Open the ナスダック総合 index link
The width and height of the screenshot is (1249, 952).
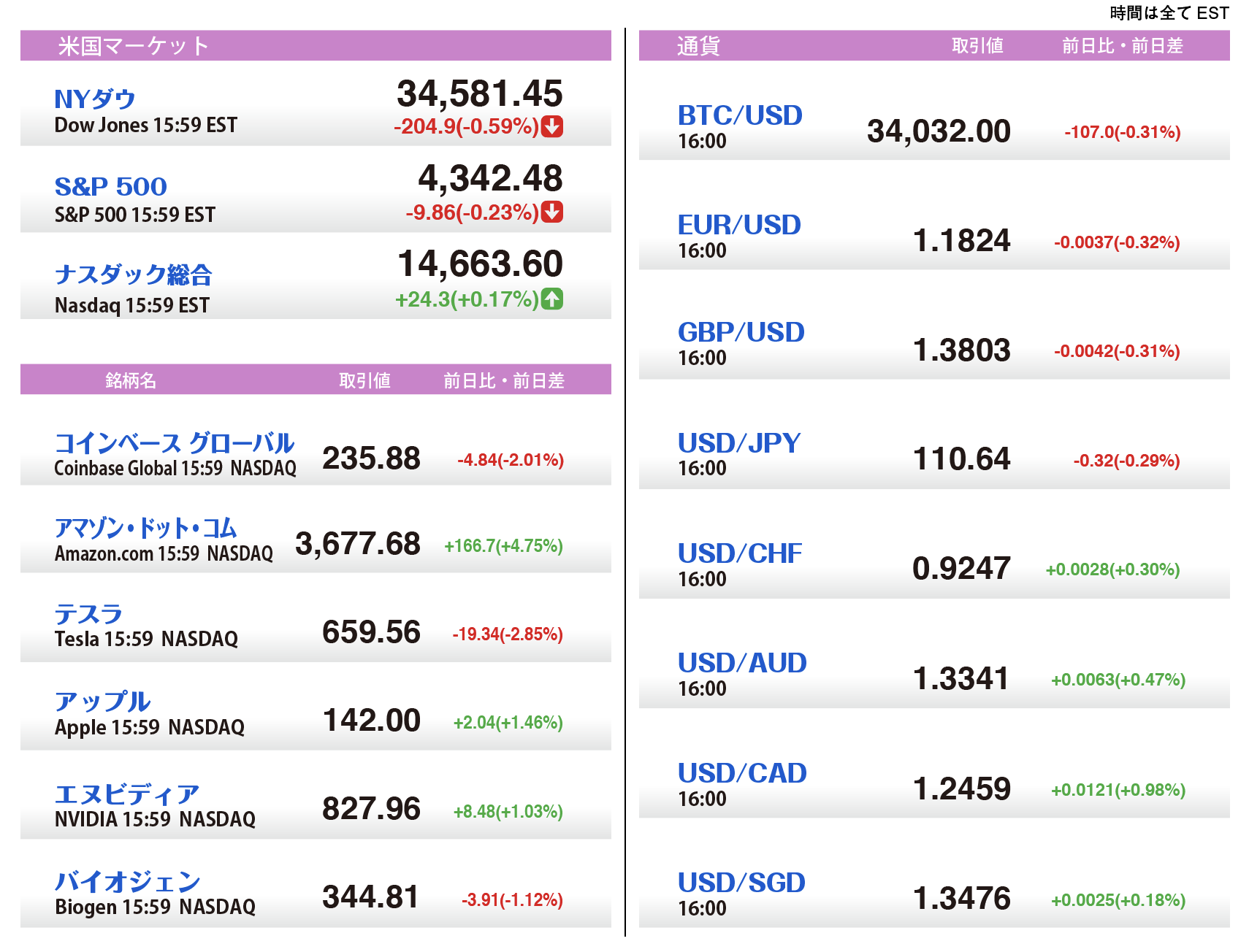pyautogui.click(x=134, y=275)
